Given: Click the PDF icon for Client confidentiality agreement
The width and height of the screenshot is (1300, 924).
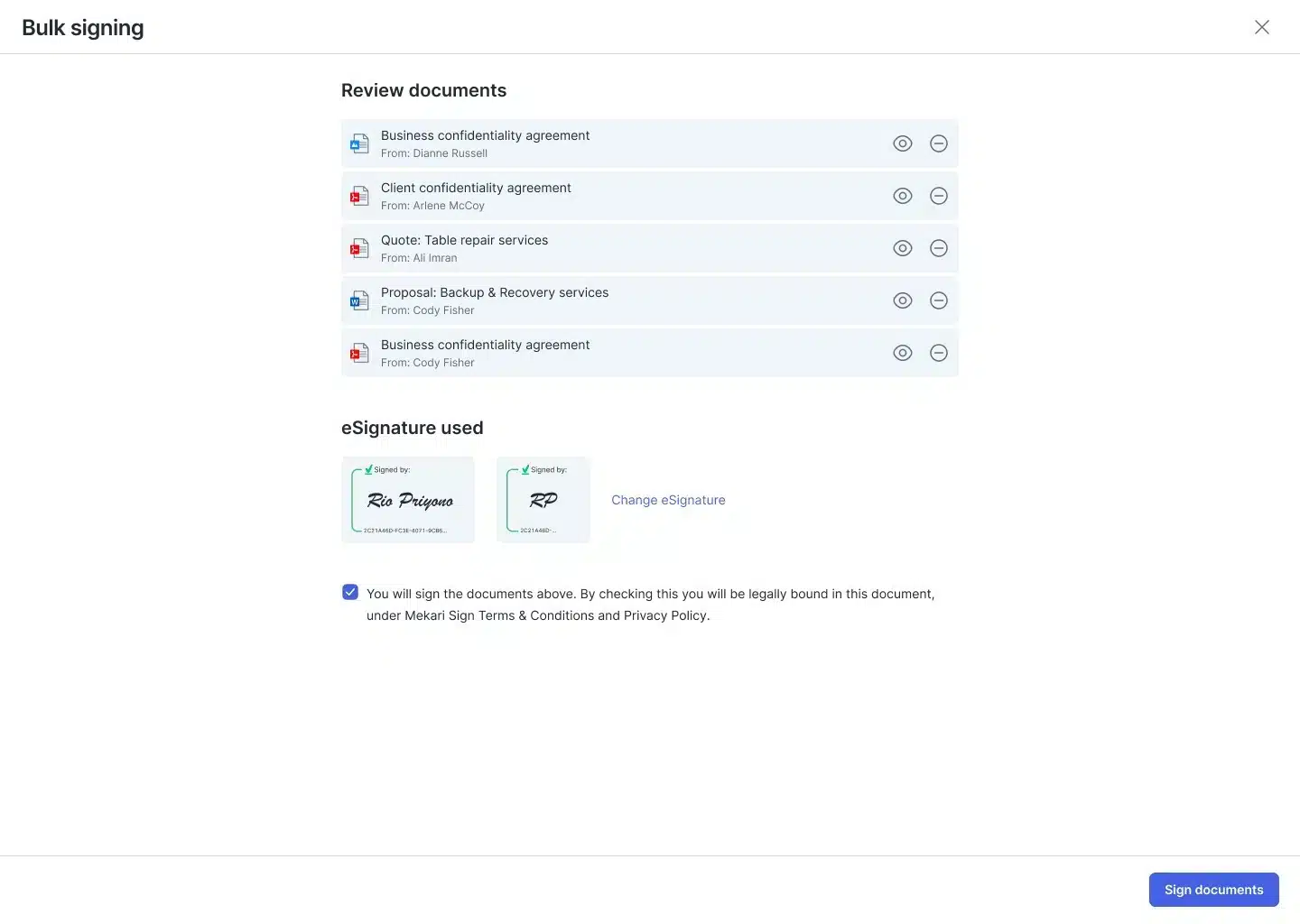Looking at the screenshot, I should pyautogui.click(x=360, y=196).
